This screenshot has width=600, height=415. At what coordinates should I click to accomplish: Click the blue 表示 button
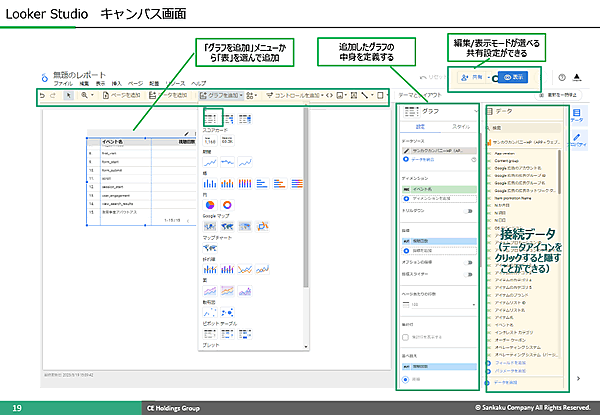click(x=517, y=77)
